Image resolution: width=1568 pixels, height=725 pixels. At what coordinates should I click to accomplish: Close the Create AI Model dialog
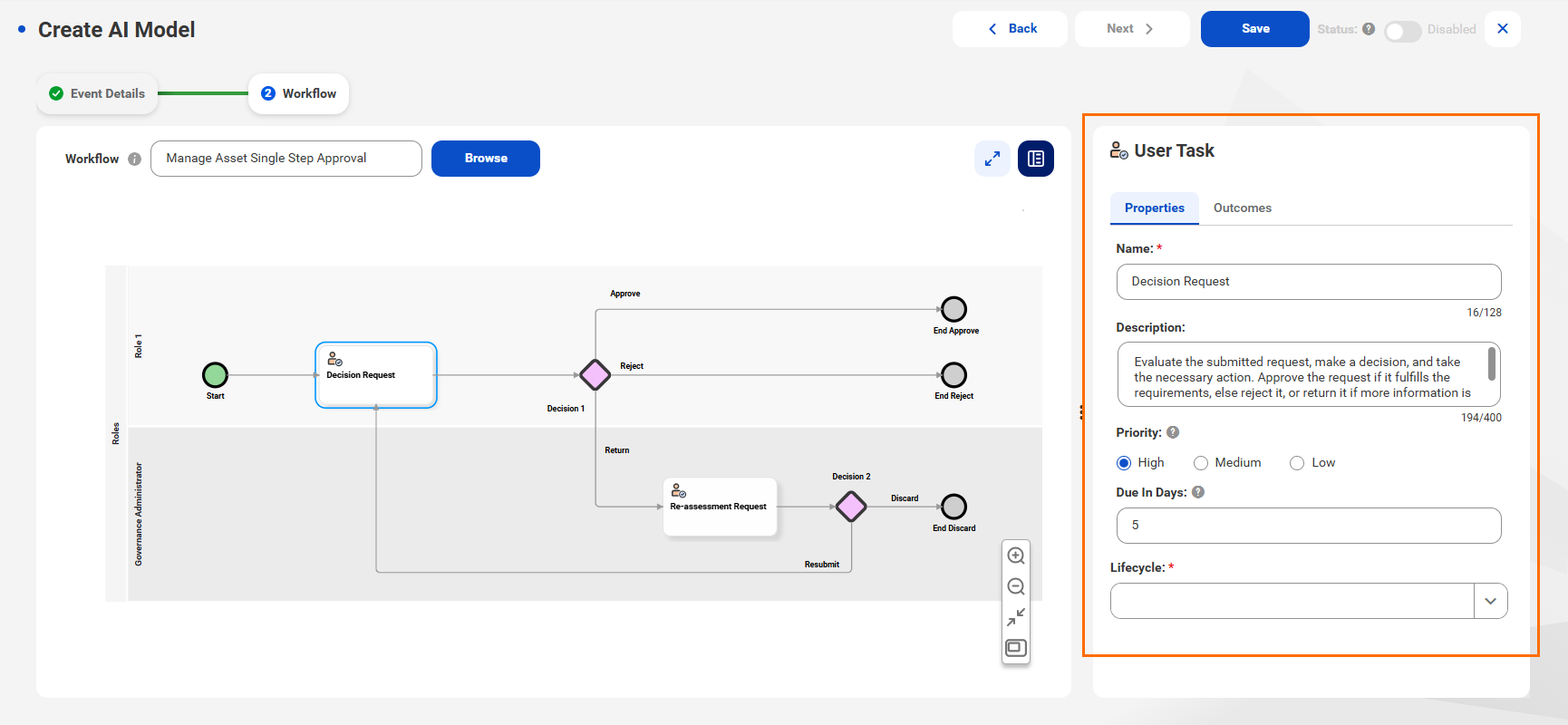[1503, 29]
